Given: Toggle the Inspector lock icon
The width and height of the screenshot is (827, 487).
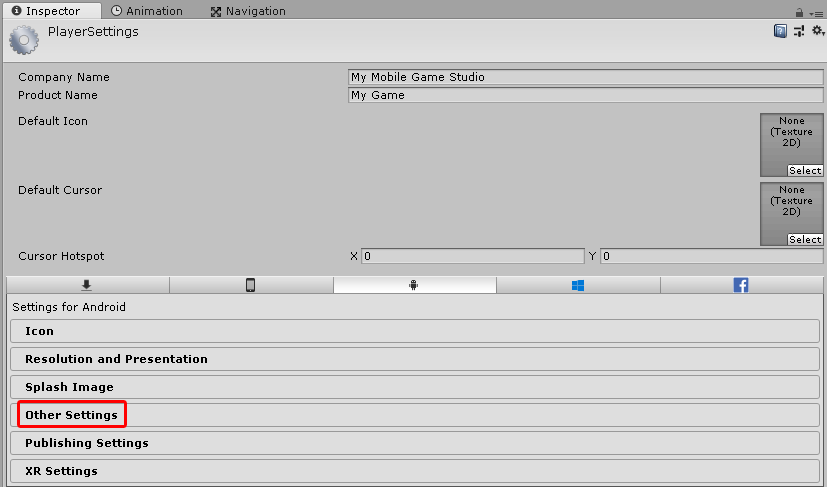Looking at the screenshot, I should [x=799, y=13].
